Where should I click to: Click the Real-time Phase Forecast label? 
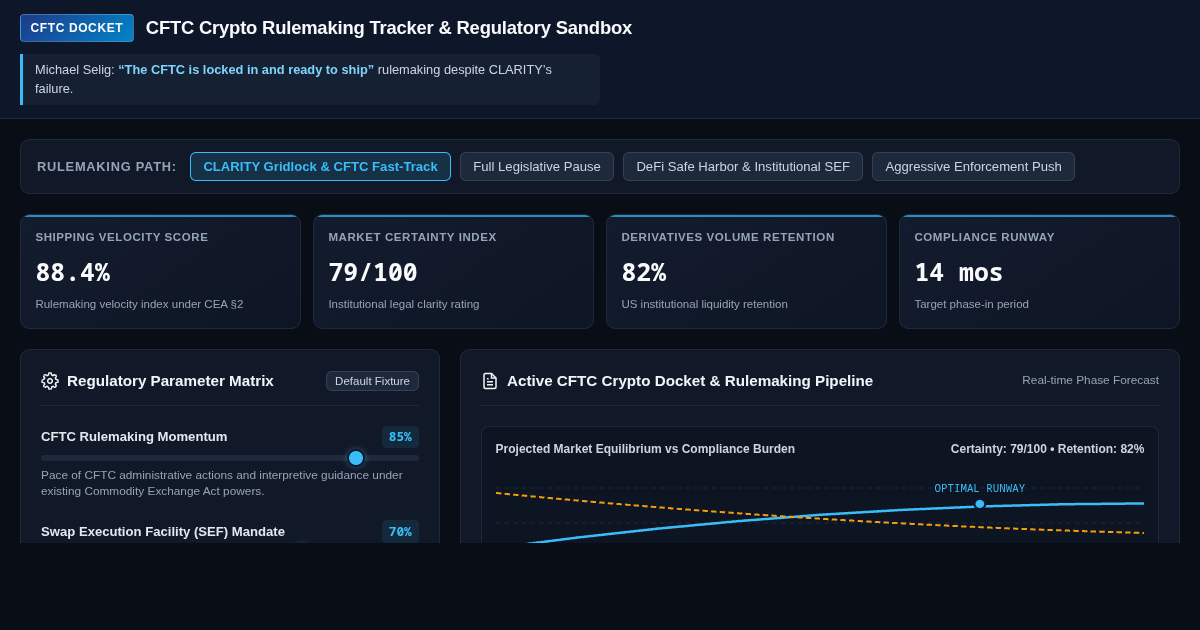pos(1090,380)
